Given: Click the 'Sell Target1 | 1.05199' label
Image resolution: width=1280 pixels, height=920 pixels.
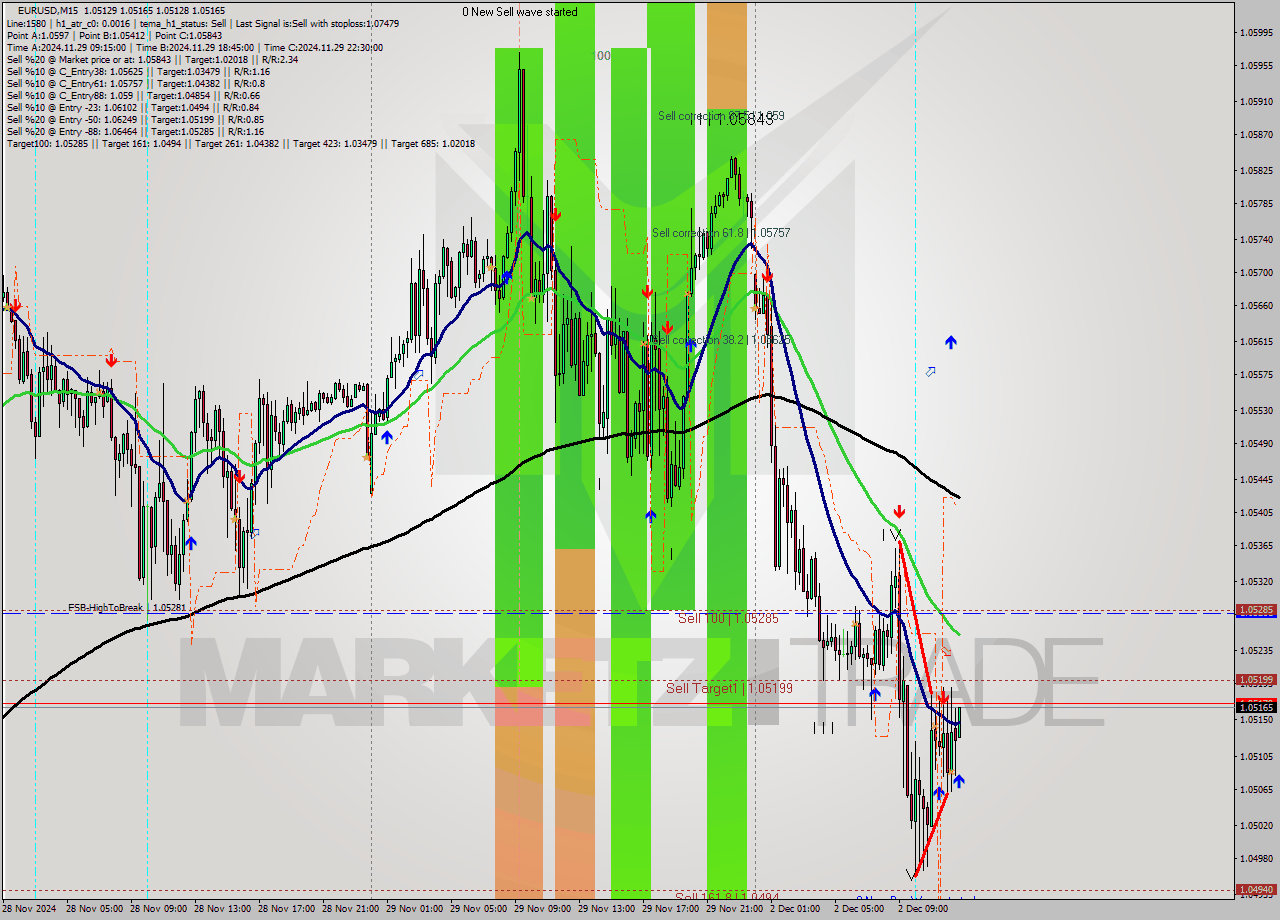Looking at the screenshot, I should (x=729, y=688).
